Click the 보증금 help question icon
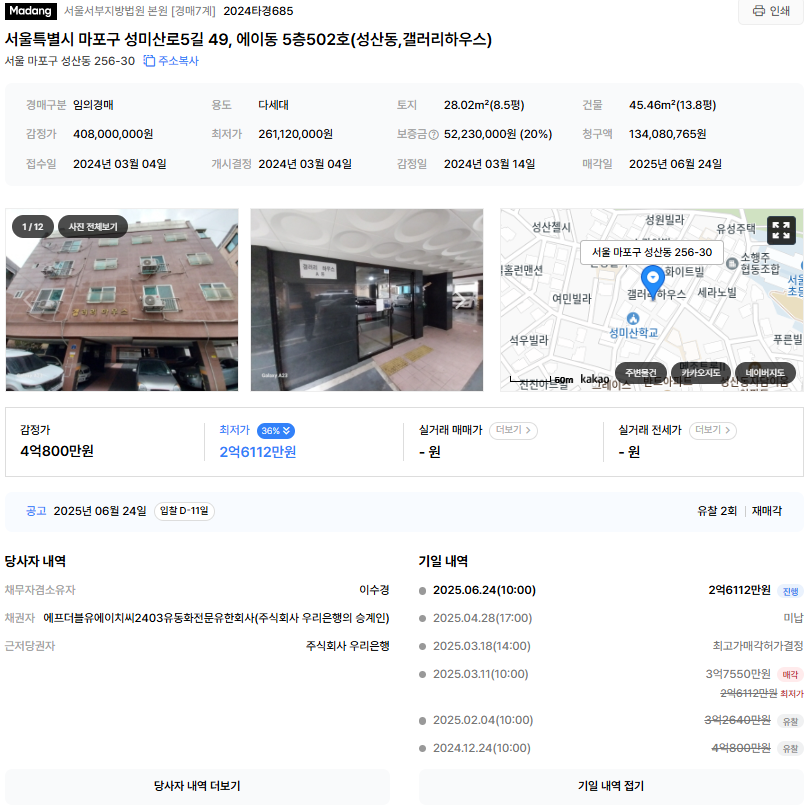The width and height of the screenshot is (807, 805). tap(433, 135)
